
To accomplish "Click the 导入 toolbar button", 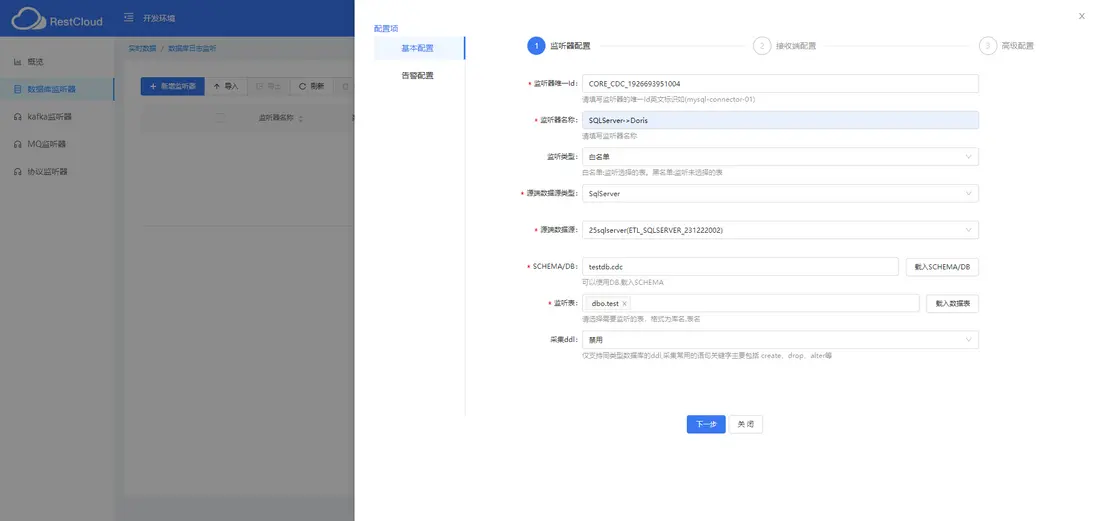I will [225, 86].
